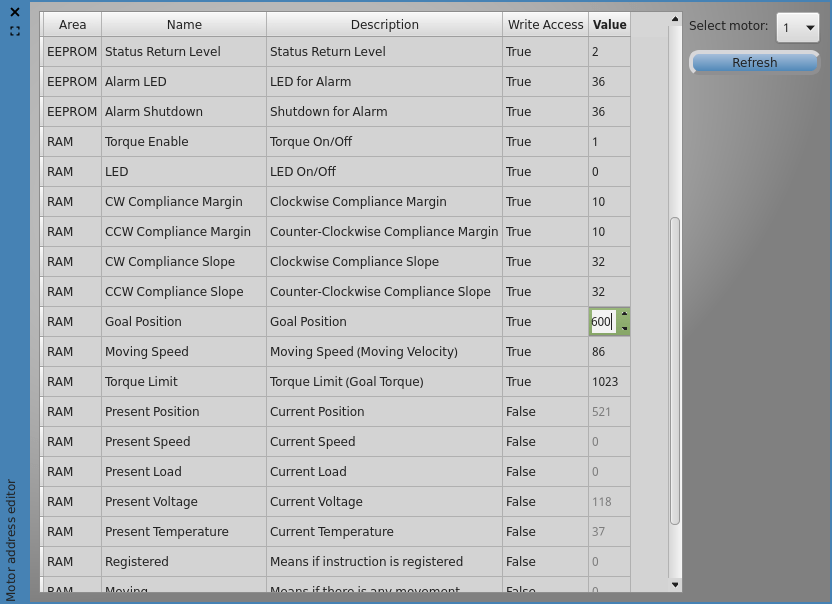Click the Description column header
Image resolution: width=832 pixels, height=604 pixels.
(x=384, y=24)
